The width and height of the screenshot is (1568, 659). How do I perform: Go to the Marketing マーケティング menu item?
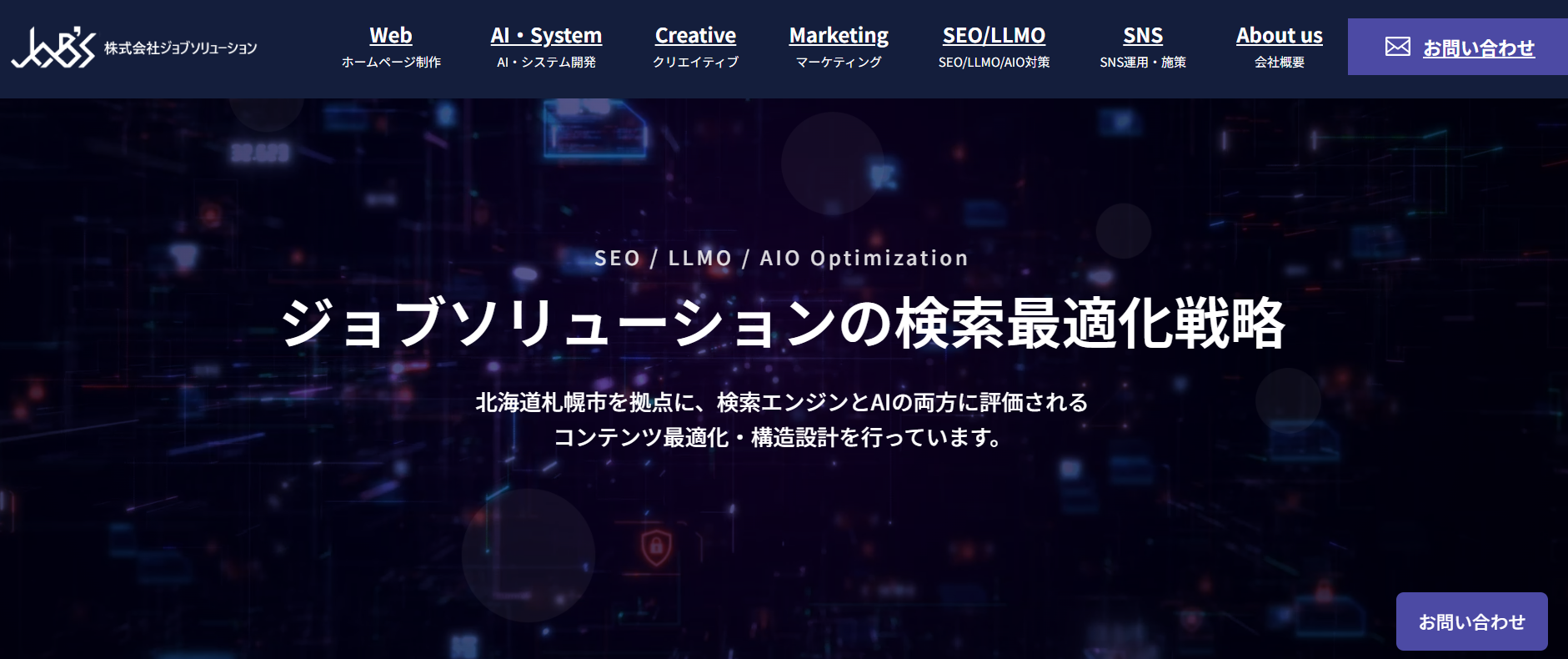(x=839, y=47)
